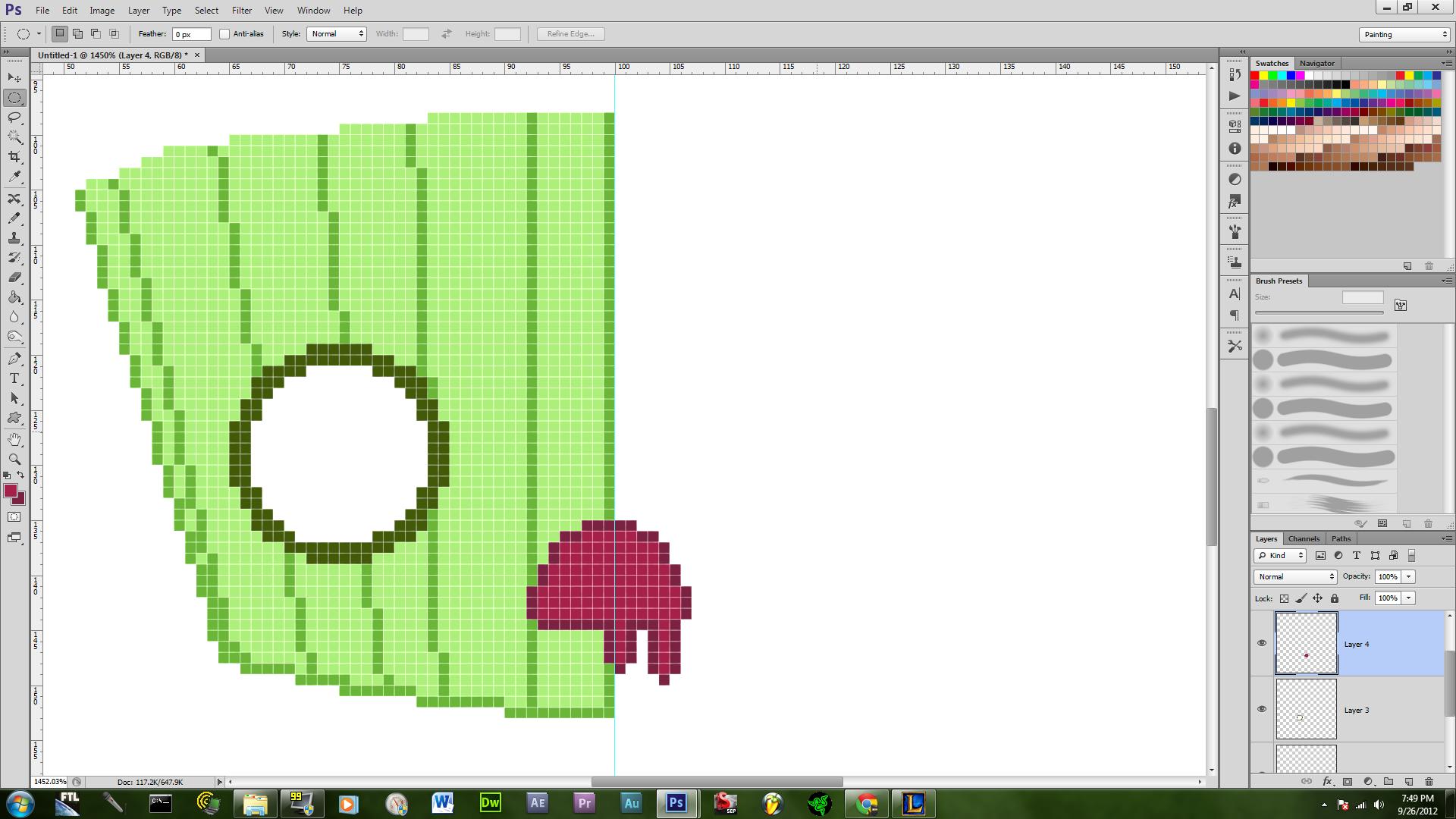Open Chrome from the Windows taskbar
Viewport: 1456px width, 819px height.
tap(867, 803)
